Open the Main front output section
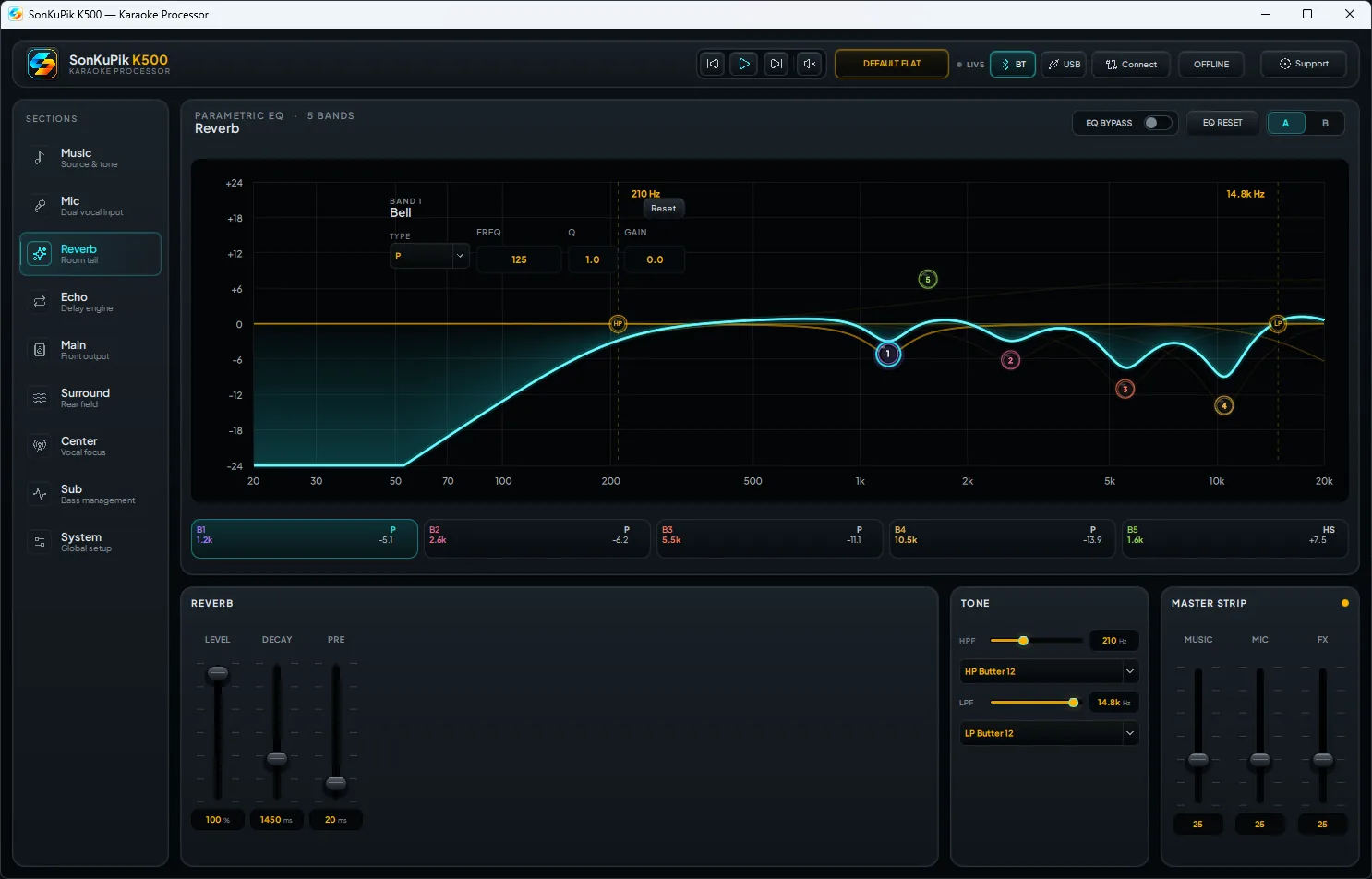 90,350
